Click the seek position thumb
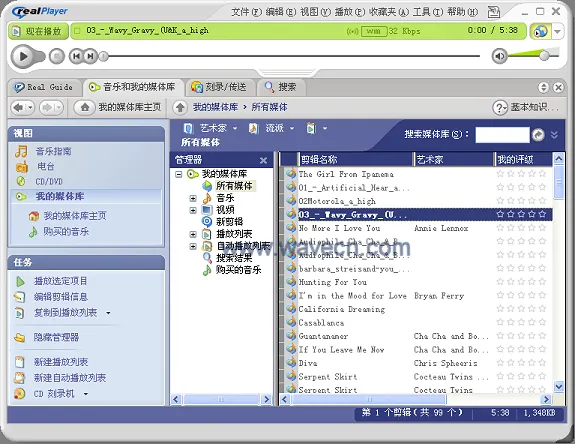Image resolution: width=575 pixels, height=444 pixels. tap(104, 56)
